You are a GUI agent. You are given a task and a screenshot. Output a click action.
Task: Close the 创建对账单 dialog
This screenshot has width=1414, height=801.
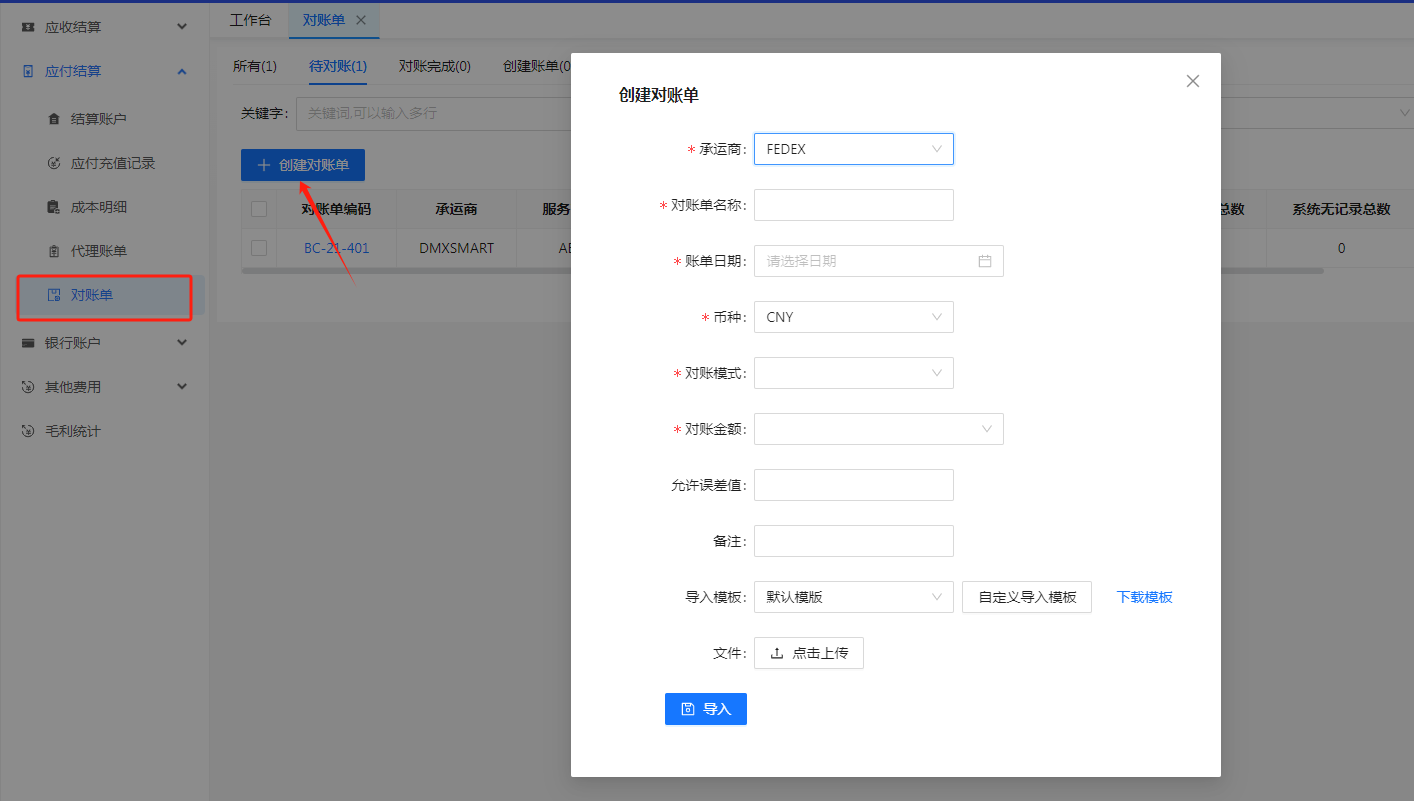pyautogui.click(x=1192, y=81)
